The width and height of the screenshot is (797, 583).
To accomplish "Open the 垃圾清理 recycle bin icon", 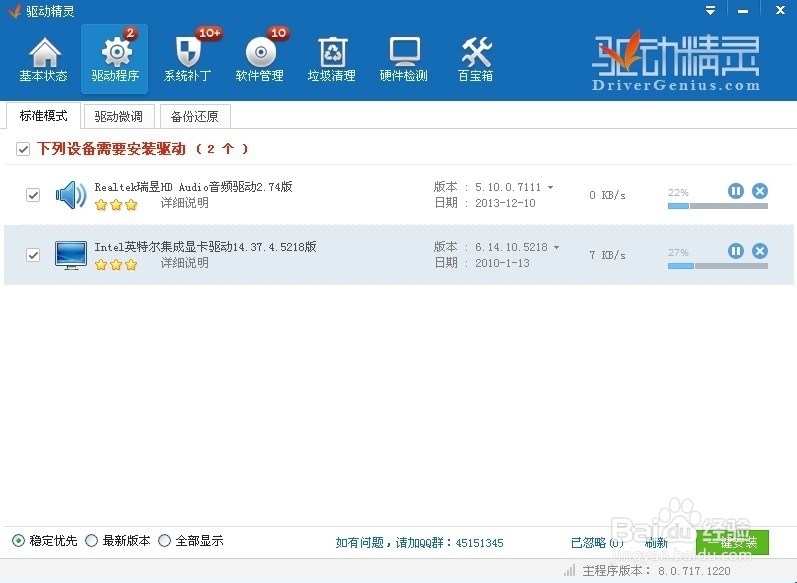I will pos(332,53).
